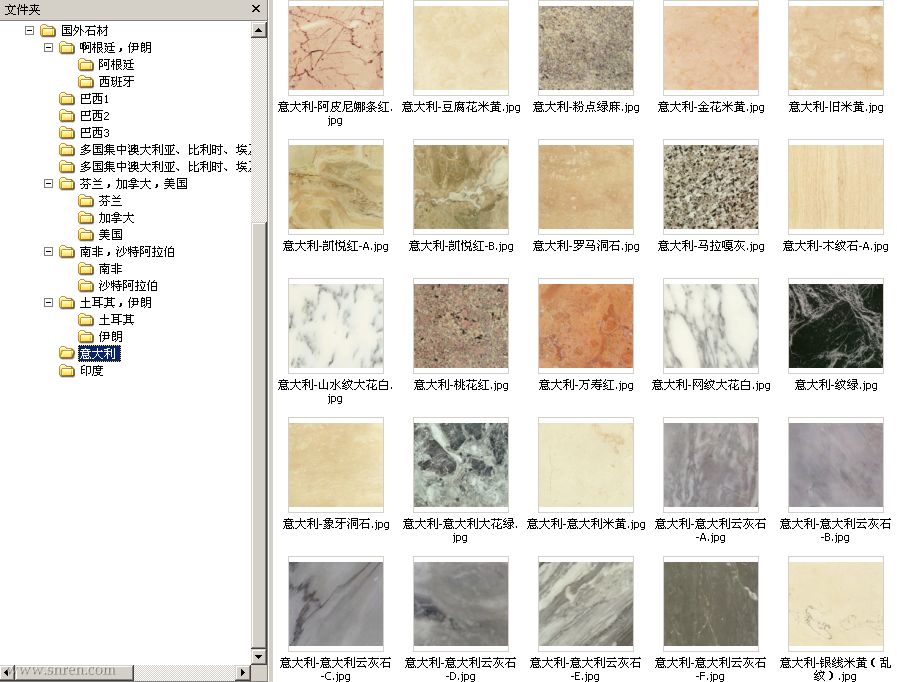The image size is (897, 682).
Task: Close the 文件夹 folders pane
Action: click(256, 9)
